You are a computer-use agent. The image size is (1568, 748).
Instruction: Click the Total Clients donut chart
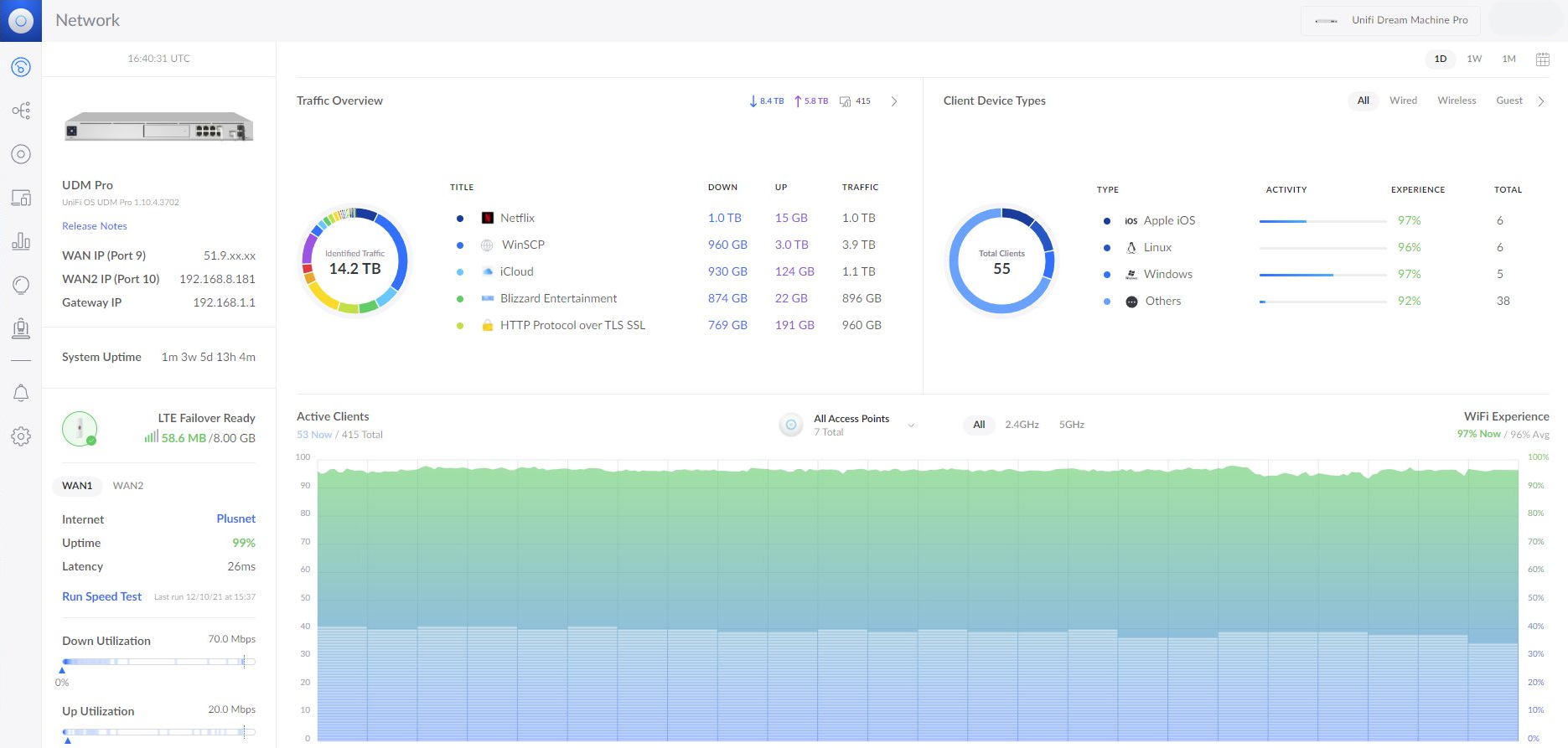coord(1001,261)
